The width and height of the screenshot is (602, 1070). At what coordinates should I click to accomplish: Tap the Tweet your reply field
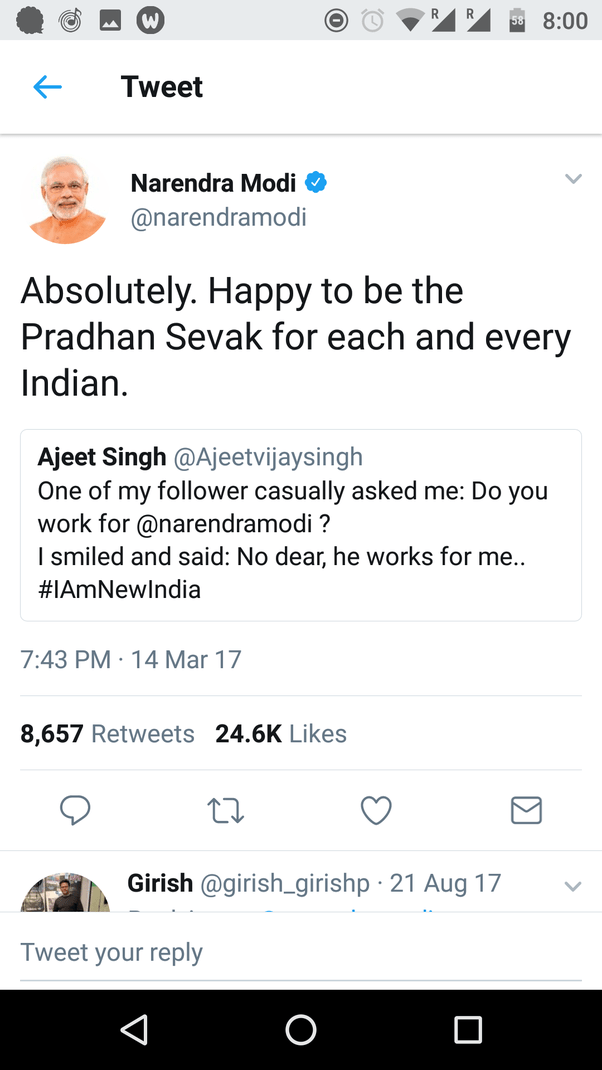click(301, 952)
